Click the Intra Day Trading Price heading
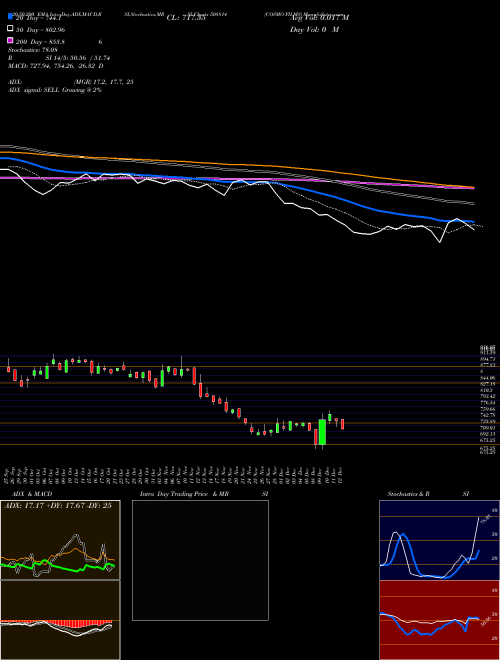This screenshot has height=660, width=500. [184, 494]
